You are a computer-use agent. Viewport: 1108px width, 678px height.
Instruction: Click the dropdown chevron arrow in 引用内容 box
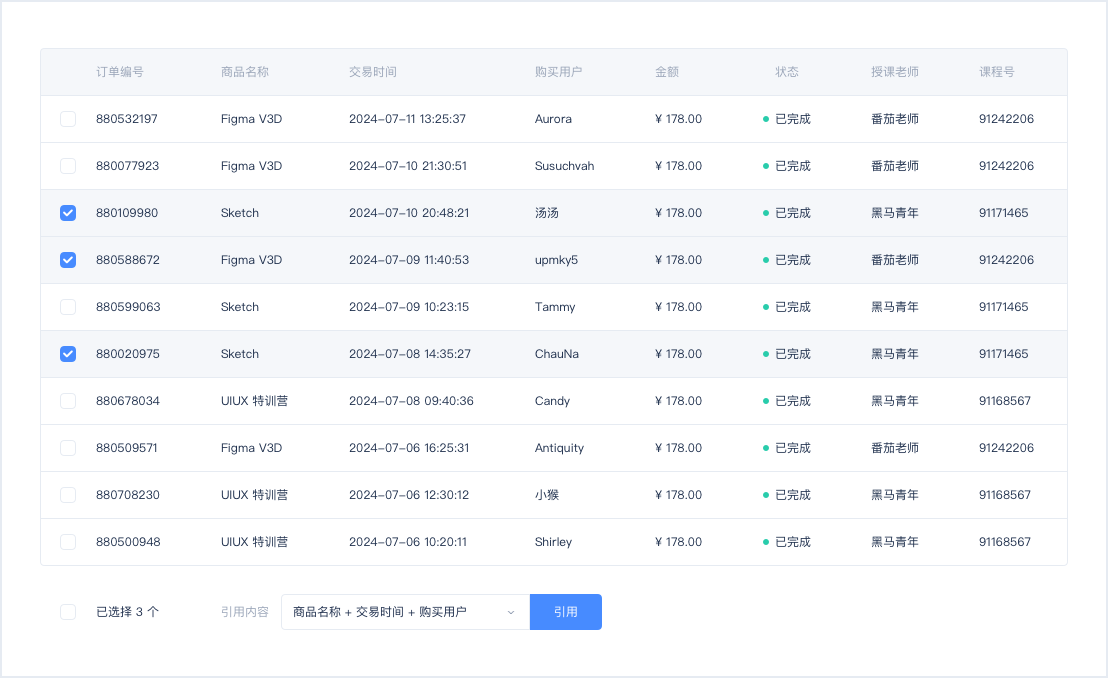[x=511, y=612]
